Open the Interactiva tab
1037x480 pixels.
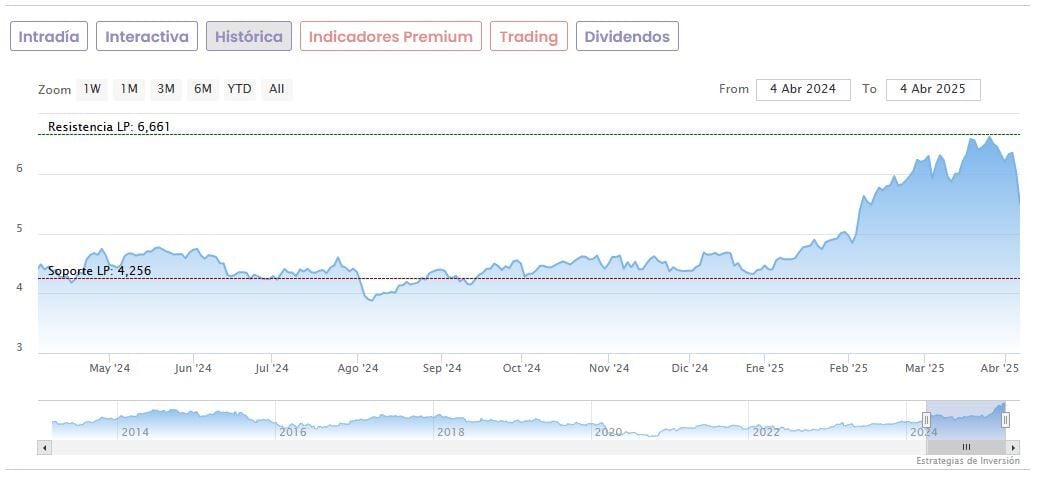pyautogui.click(x=147, y=37)
